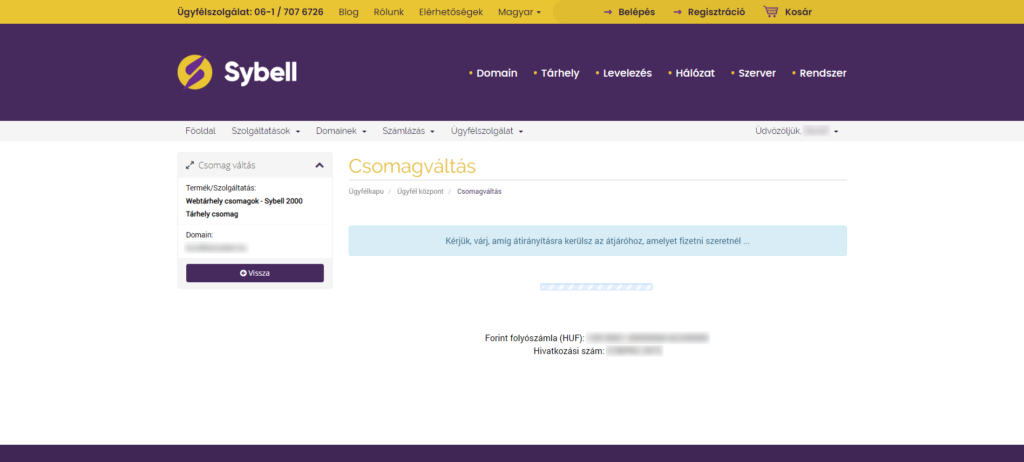Expand the Domainek menu
This screenshot has width=1024, height=462.
(x=341, y=131)
